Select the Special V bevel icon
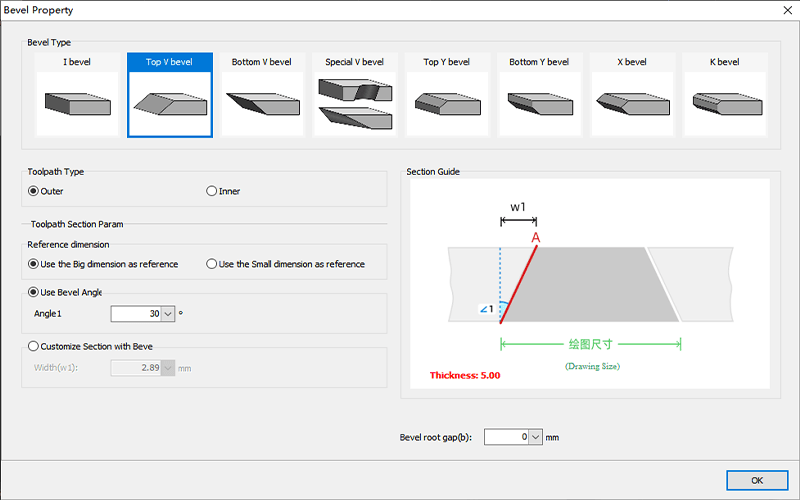Viewport: 800px width, 500px height. pyautogui.click(x=354, y=101)
